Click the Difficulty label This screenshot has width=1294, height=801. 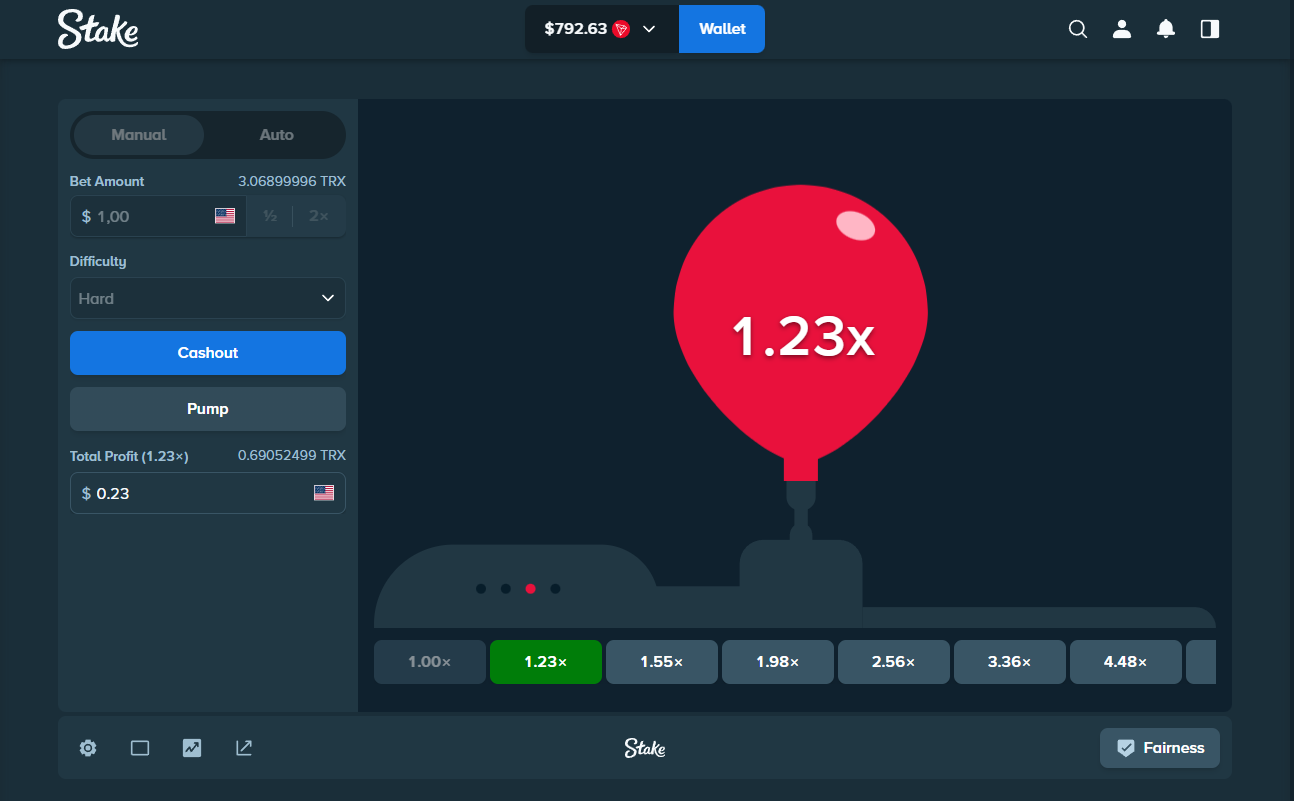click(98, 261)
